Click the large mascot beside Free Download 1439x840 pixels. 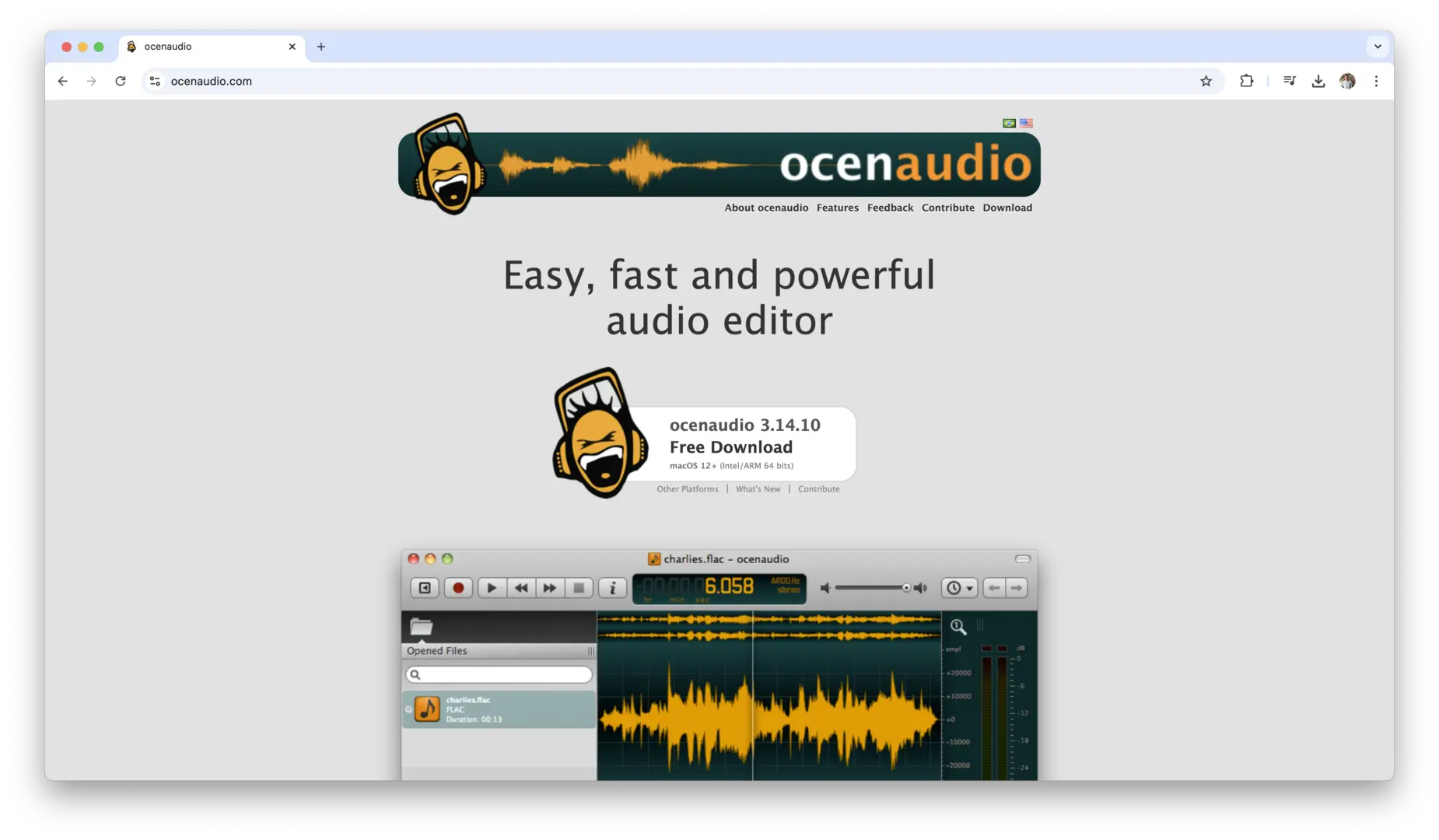tap(600, 433)
